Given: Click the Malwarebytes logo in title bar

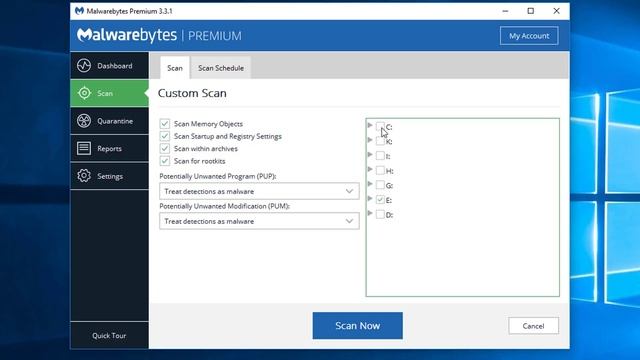Looking at the screenshot, I should pyautogui.click(x=79, y=11).
